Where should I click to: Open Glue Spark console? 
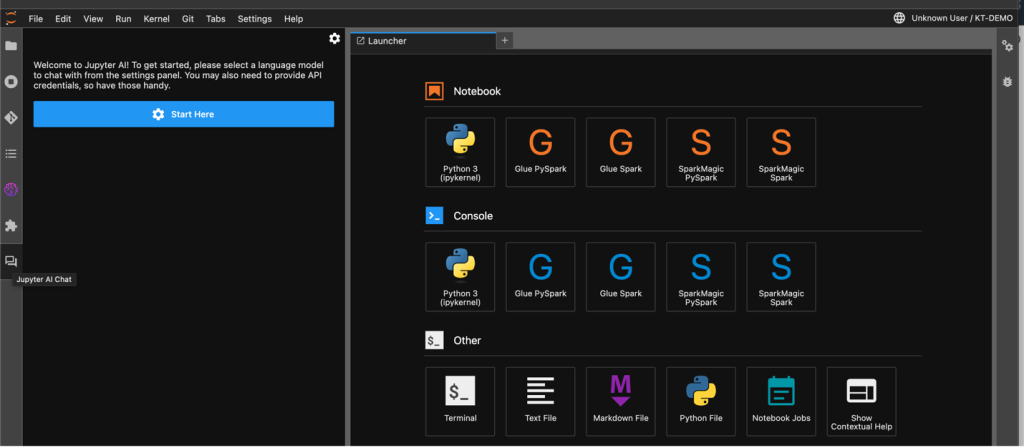620,277
